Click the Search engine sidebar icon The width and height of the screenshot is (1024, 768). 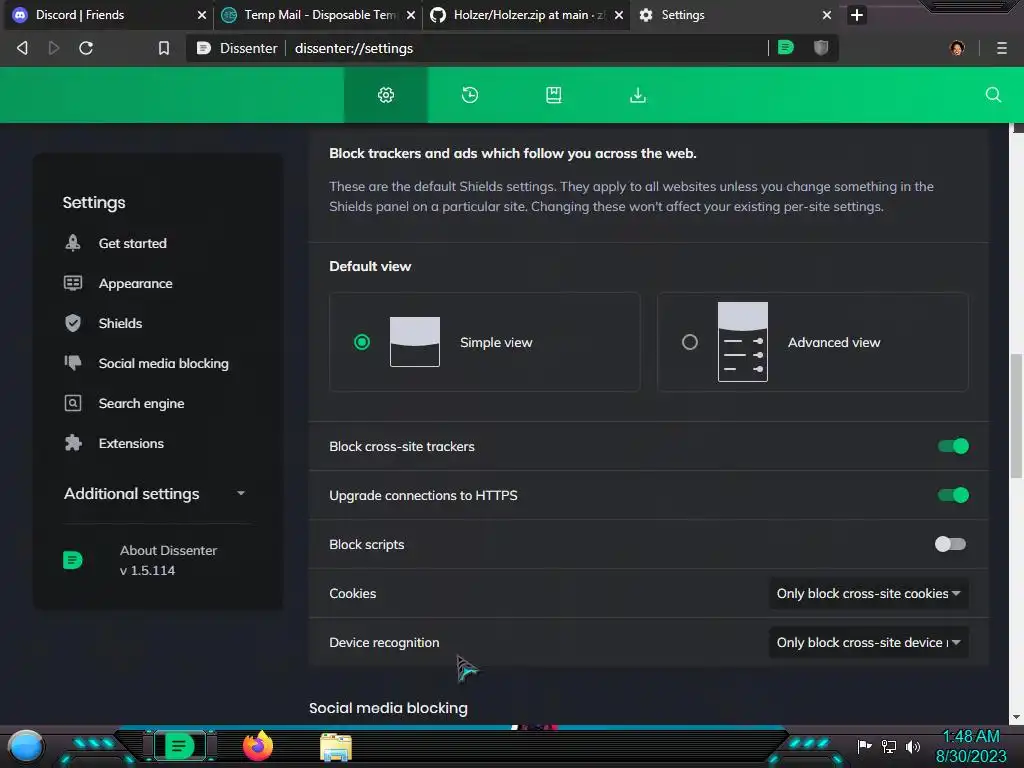pyautogui.click(x=72, y=403)
